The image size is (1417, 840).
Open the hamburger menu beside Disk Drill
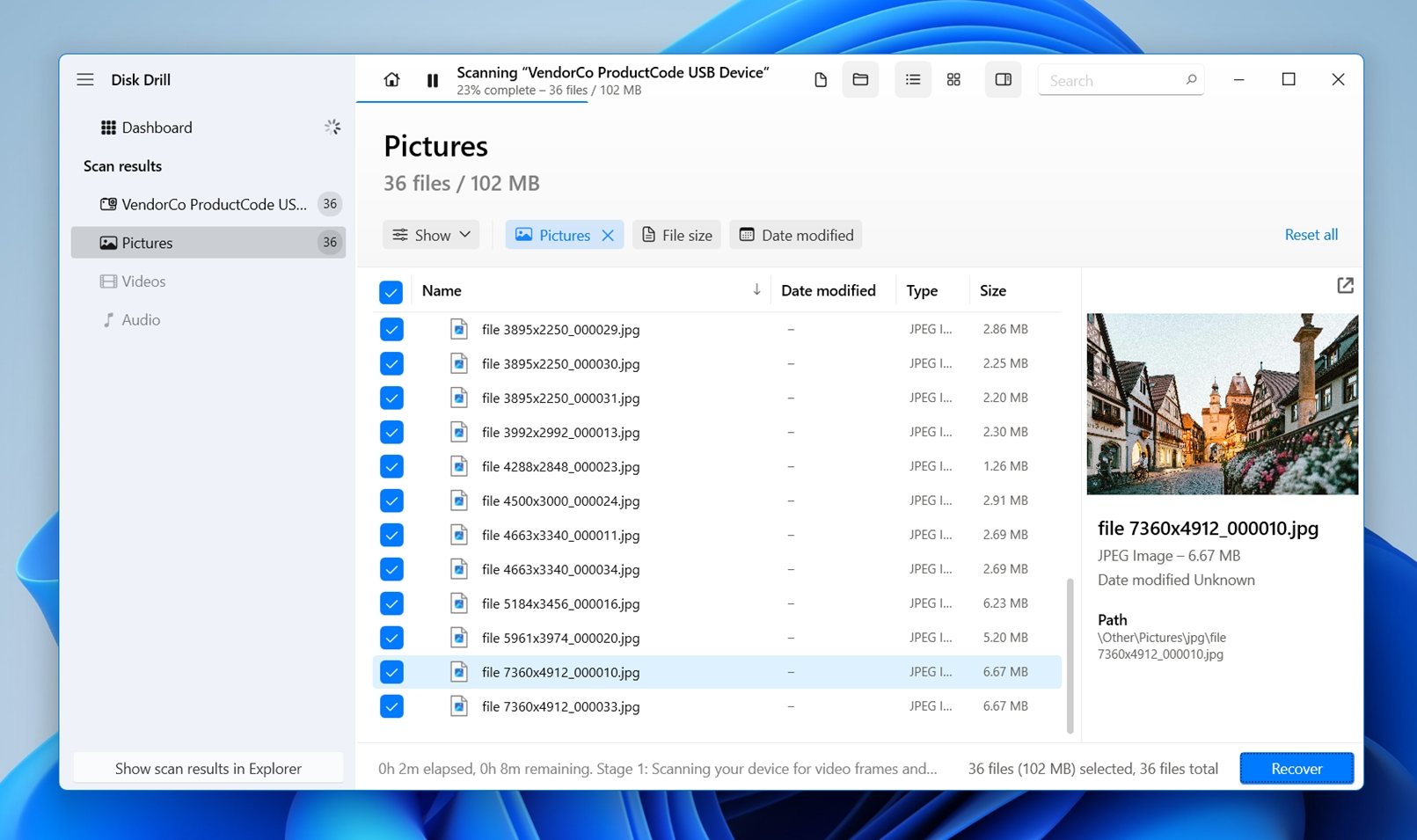coord(85,80)
